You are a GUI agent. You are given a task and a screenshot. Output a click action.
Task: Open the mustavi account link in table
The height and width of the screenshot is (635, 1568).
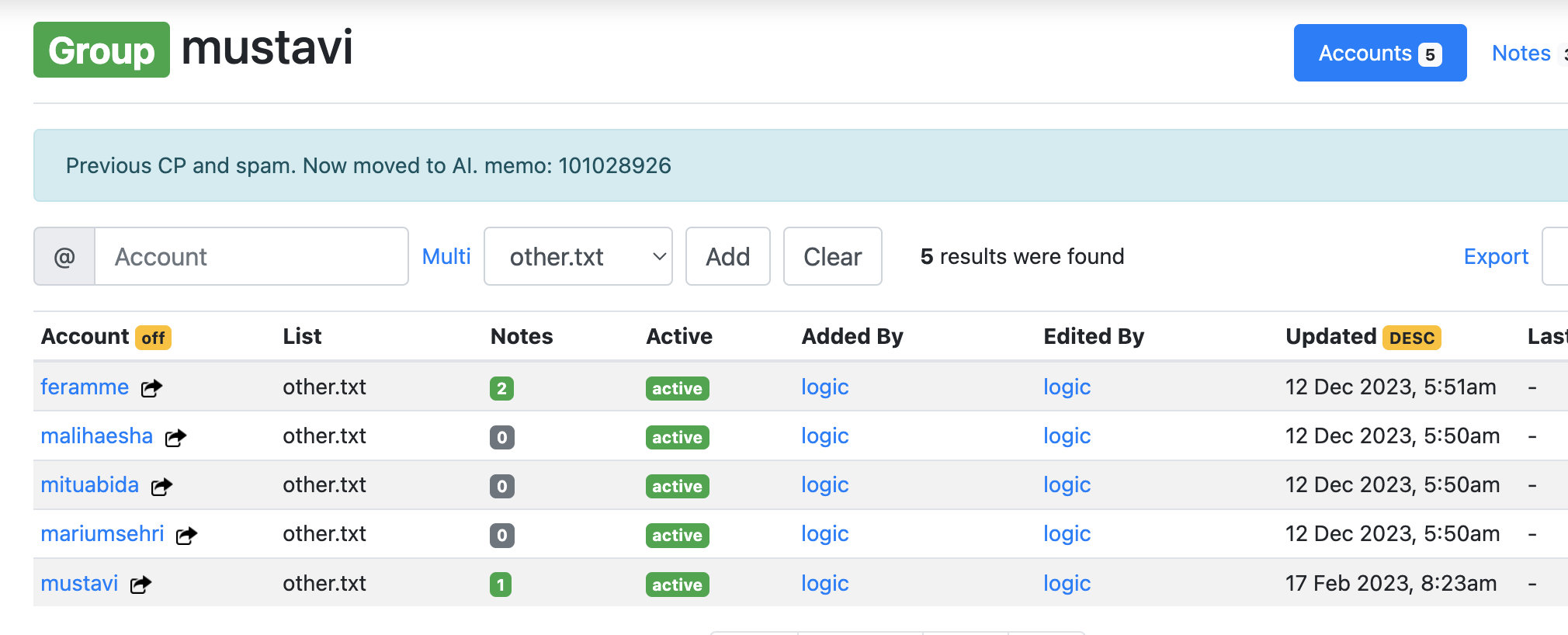pos(79,583)
